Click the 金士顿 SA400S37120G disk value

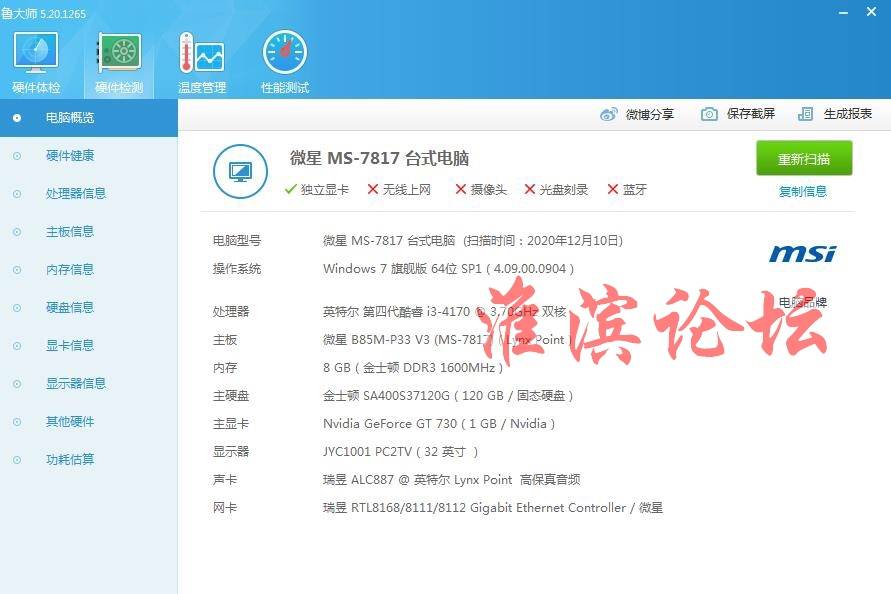pos(448,396)
